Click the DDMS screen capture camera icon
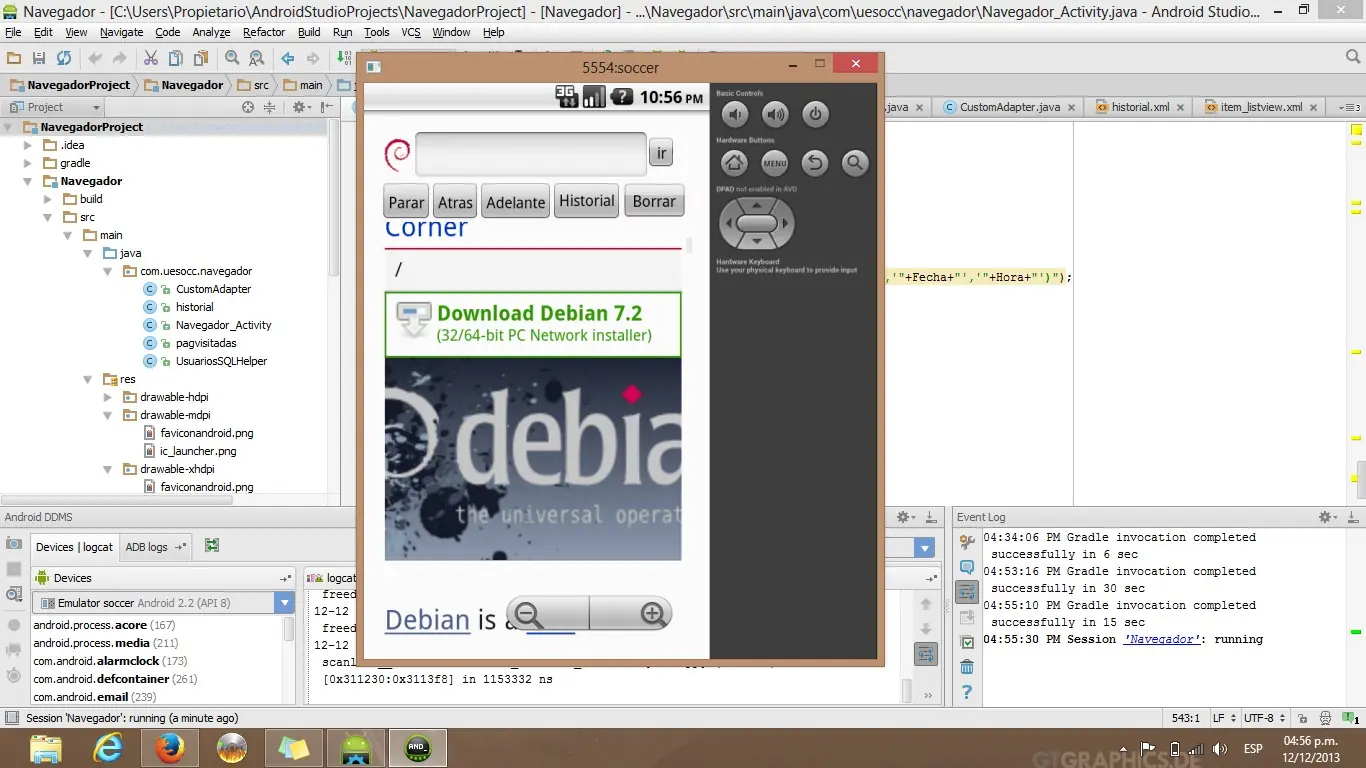 (x=14, y=543)
